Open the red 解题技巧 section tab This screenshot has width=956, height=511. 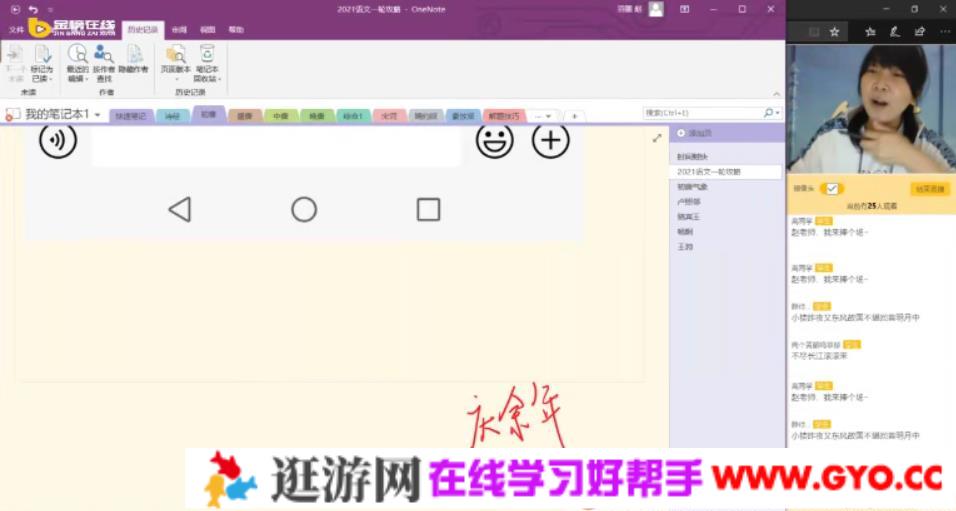(x=504, y=116)
